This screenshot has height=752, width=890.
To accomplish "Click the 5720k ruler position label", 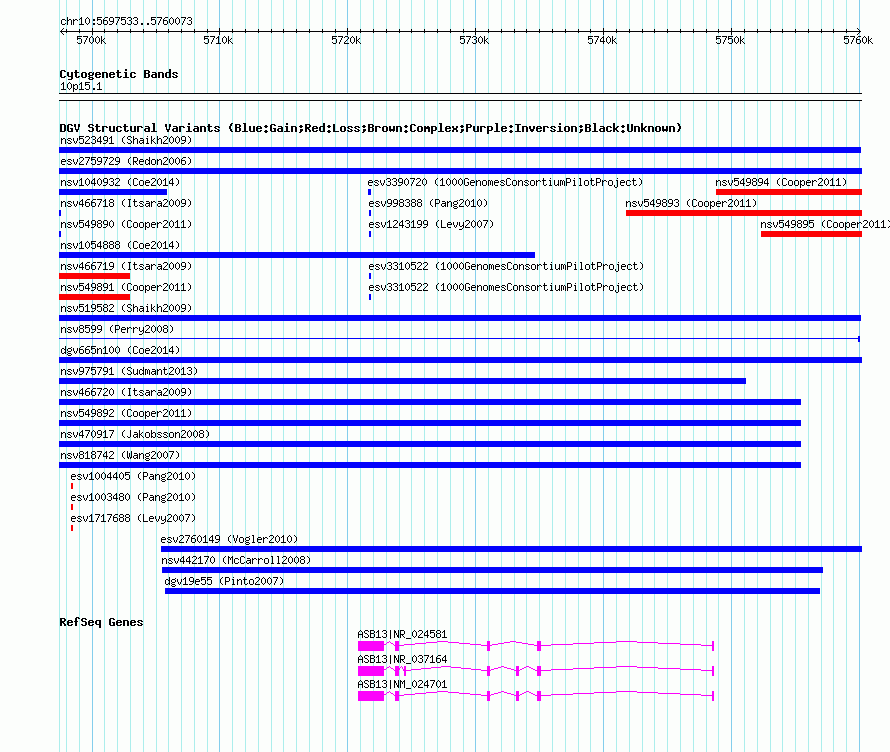I will coord(346,40).
